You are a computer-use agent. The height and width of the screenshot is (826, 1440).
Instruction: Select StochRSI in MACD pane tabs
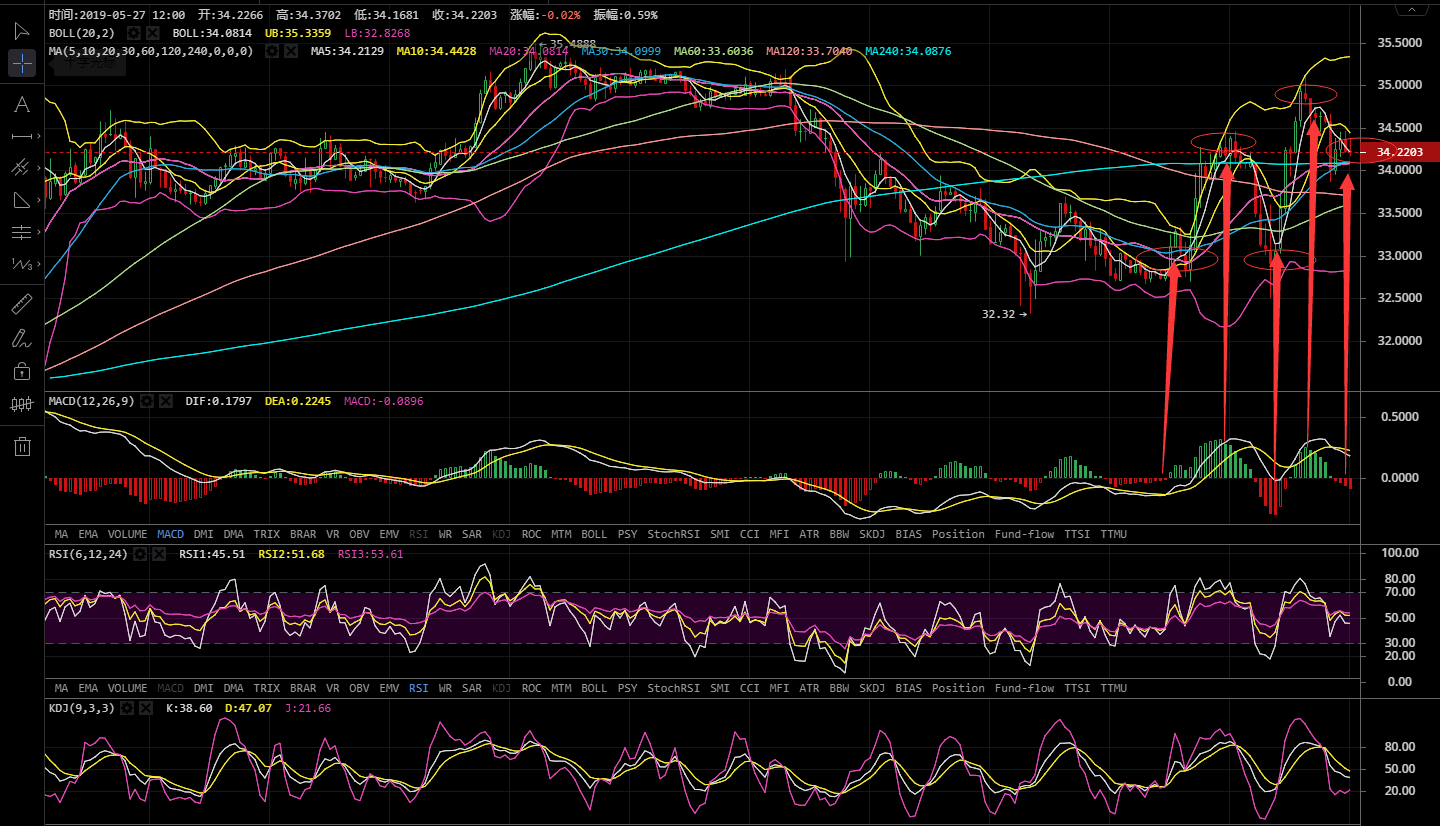click(x=675, y=534)
